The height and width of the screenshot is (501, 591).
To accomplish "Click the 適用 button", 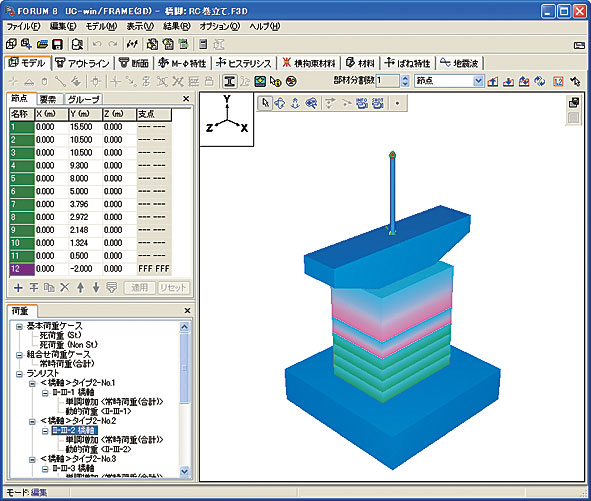I will click(x=139, y=288).
